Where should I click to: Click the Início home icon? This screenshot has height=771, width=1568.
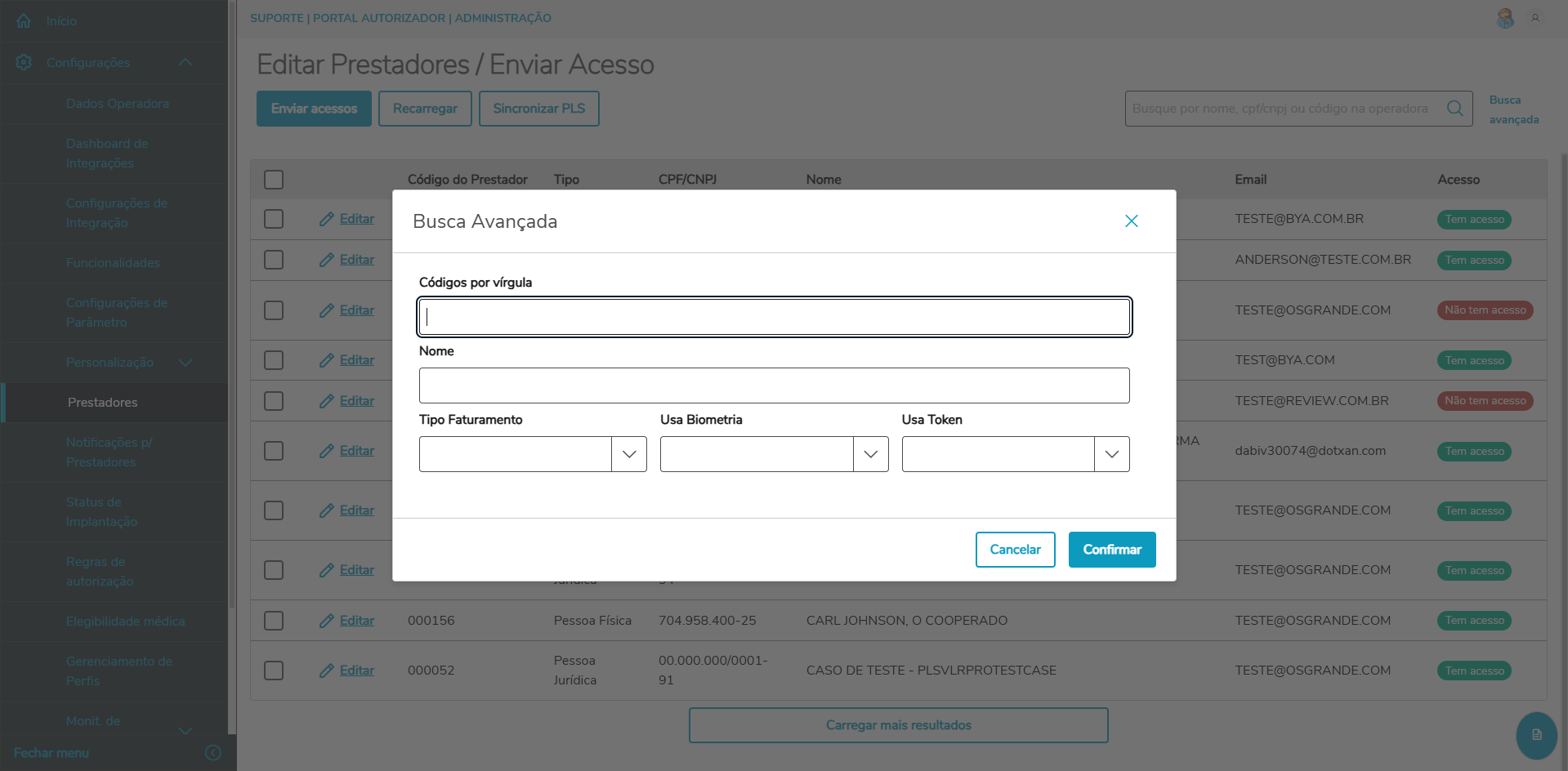[x=24, y=21]
